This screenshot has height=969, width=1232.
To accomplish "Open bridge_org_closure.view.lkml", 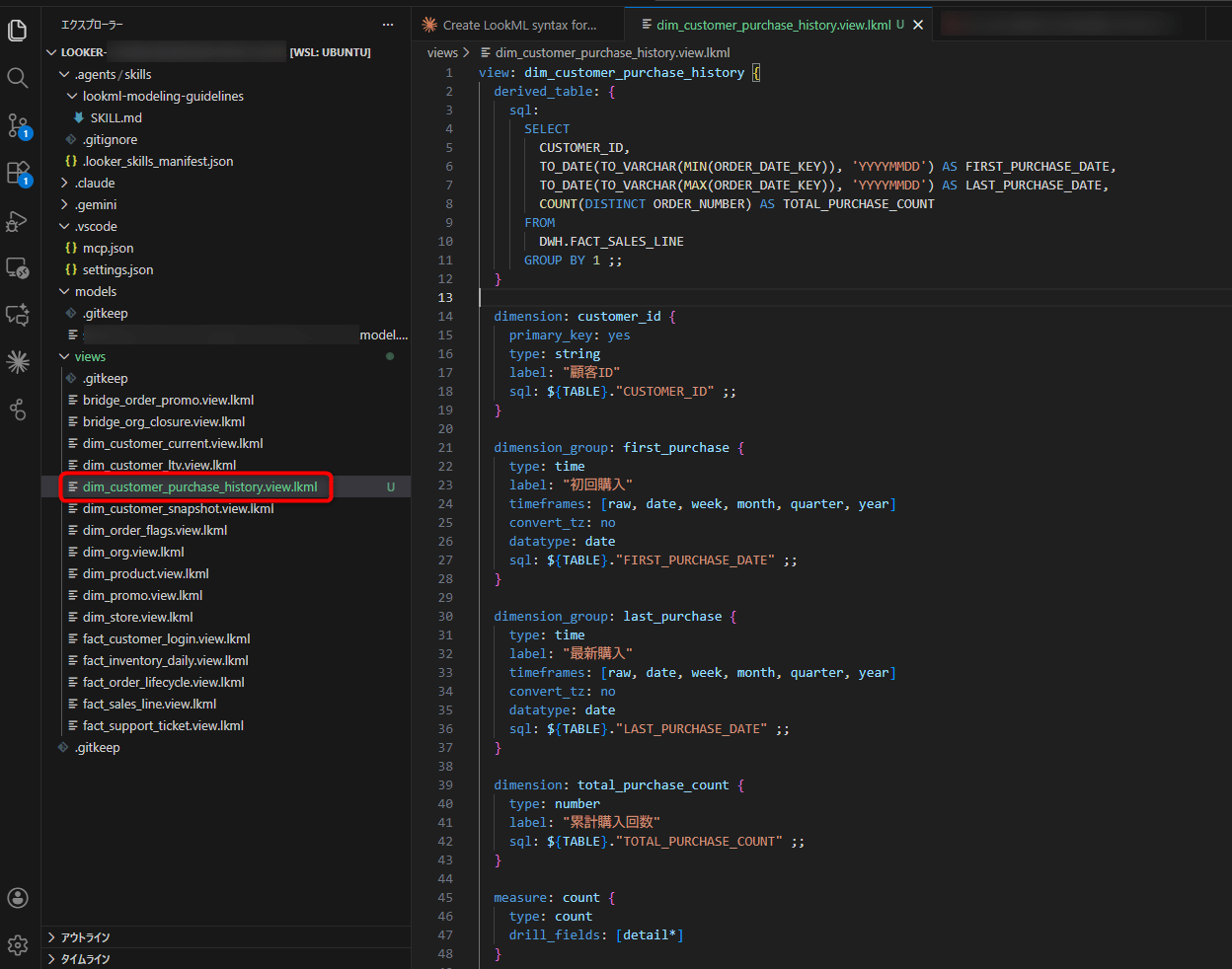I will point(226,421).
